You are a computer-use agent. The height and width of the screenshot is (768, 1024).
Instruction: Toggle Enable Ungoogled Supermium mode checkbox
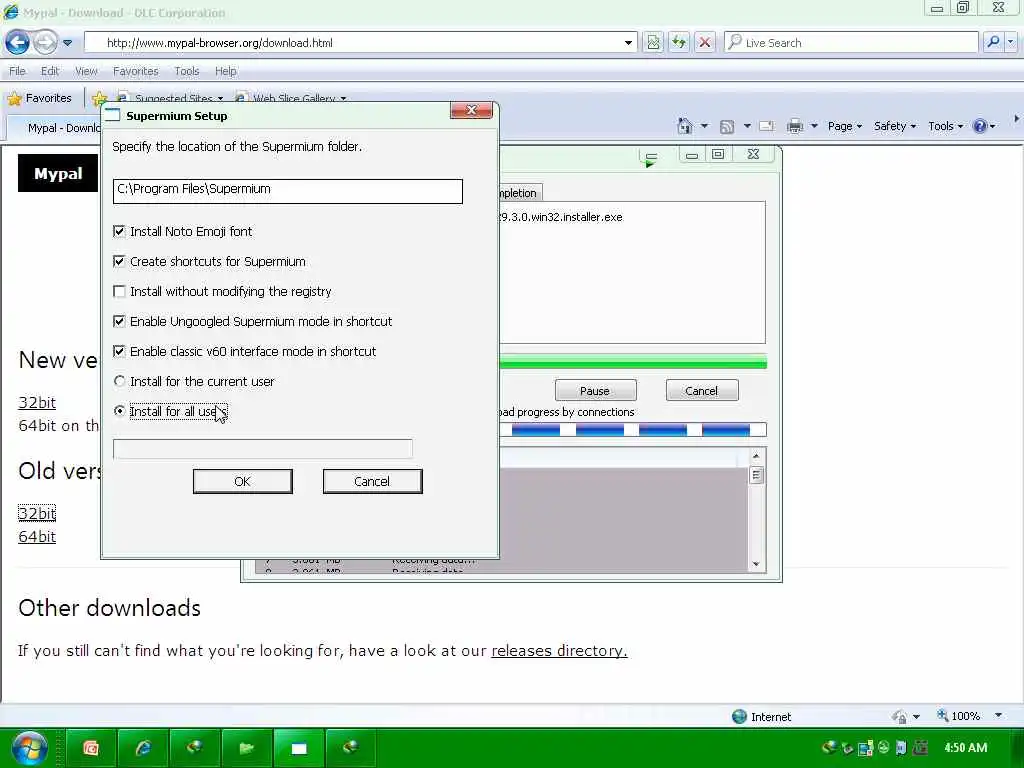(x=120, y=321)
